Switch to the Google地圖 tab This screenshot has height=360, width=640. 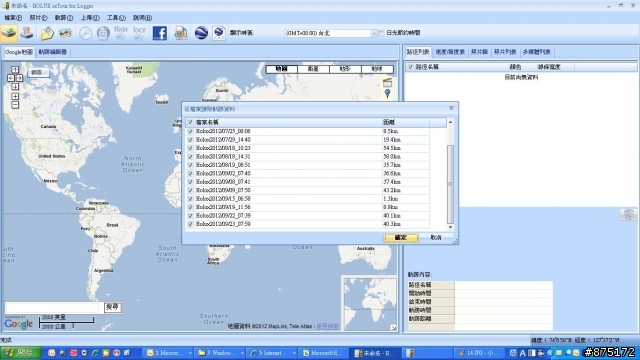(x=19, y=52)
